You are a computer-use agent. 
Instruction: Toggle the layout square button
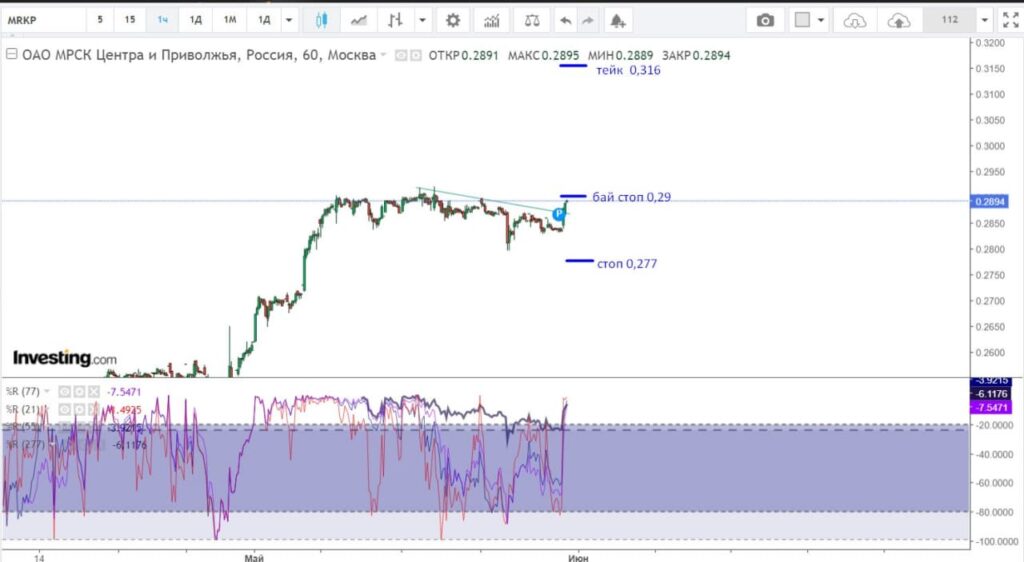coord(803,20)
